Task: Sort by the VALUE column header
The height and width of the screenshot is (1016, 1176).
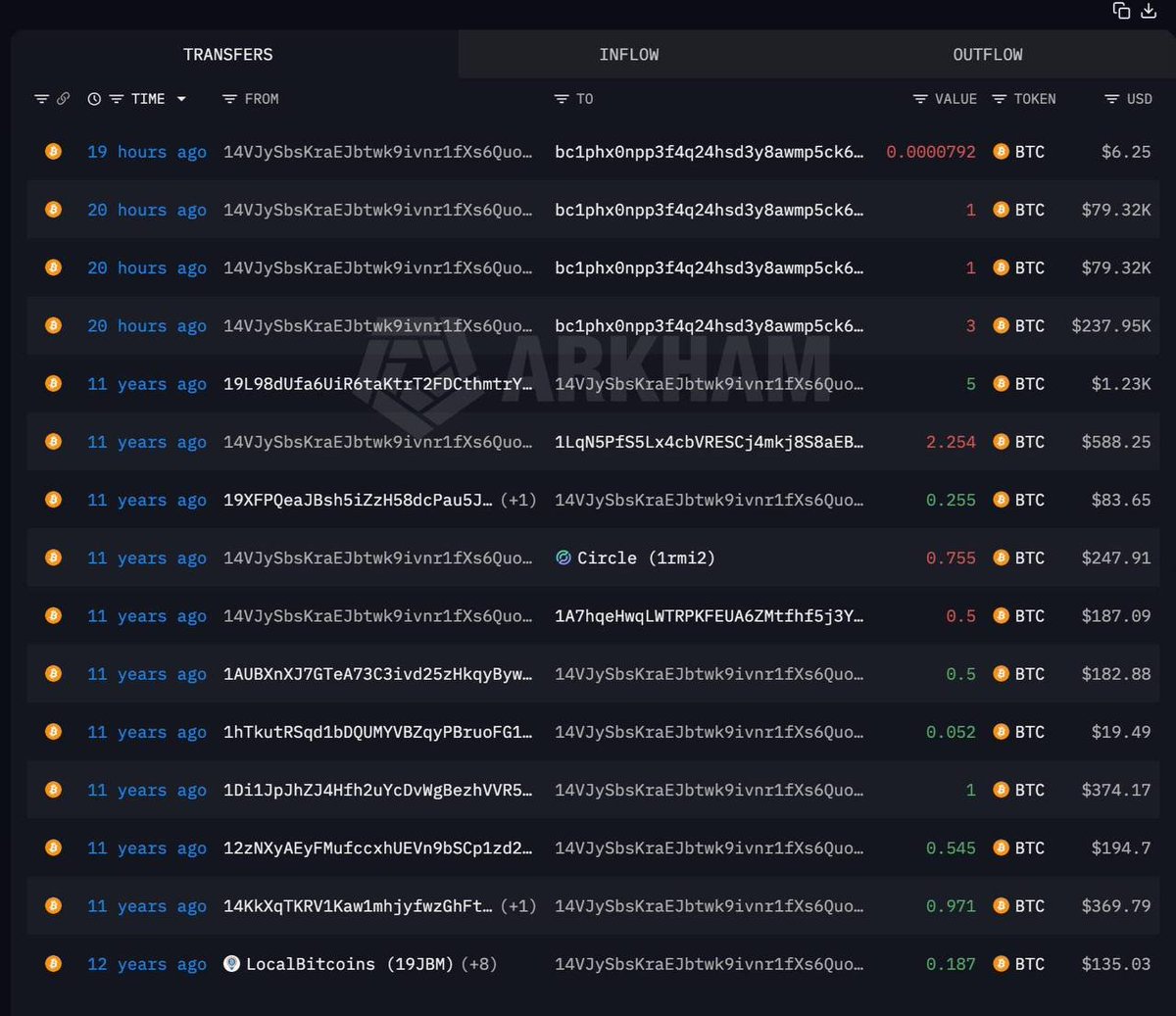Action: 955,99
